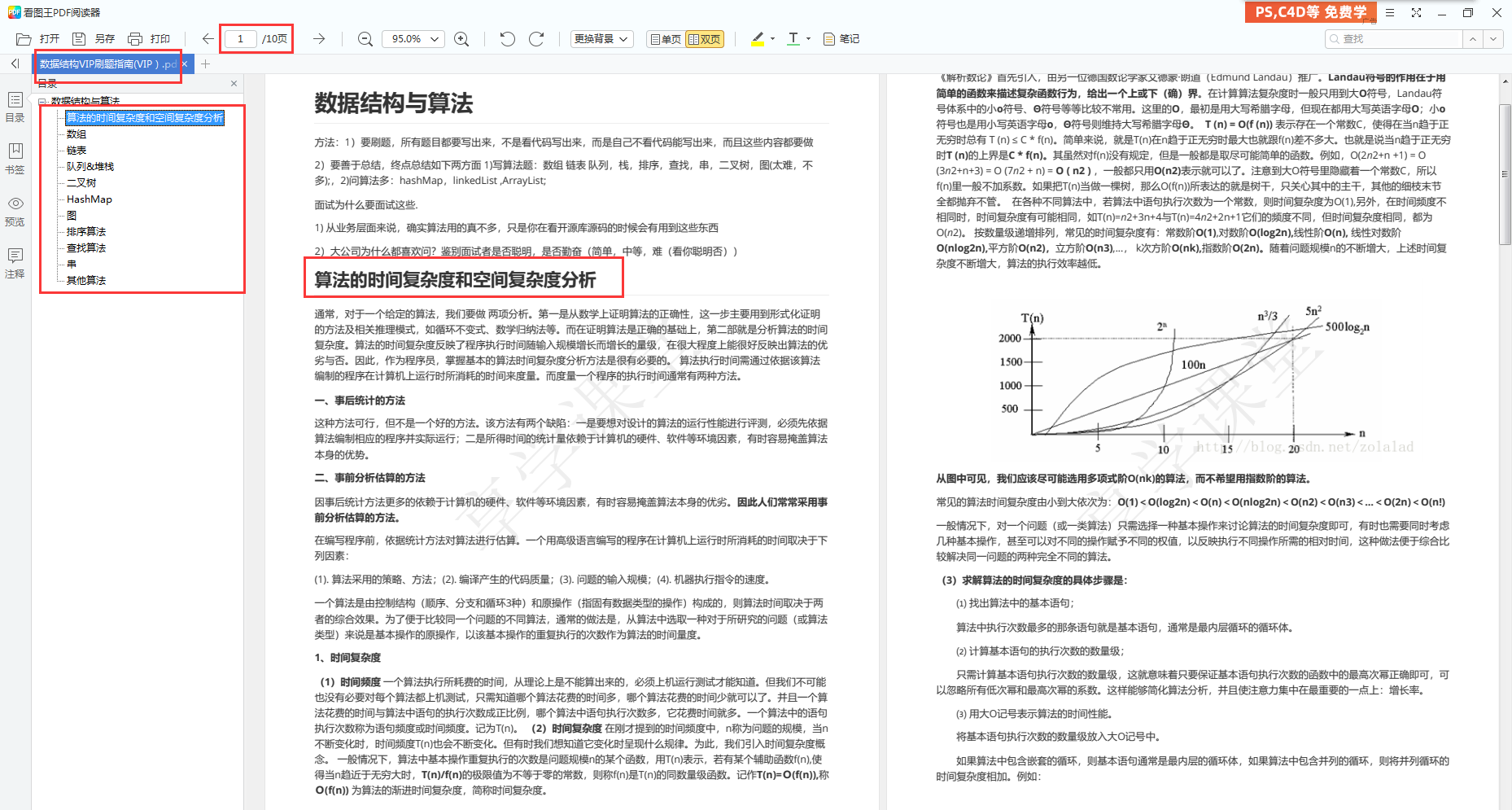1512x810 pixels.
Task: Print the document with 打印
Action: tap(149, 39)
